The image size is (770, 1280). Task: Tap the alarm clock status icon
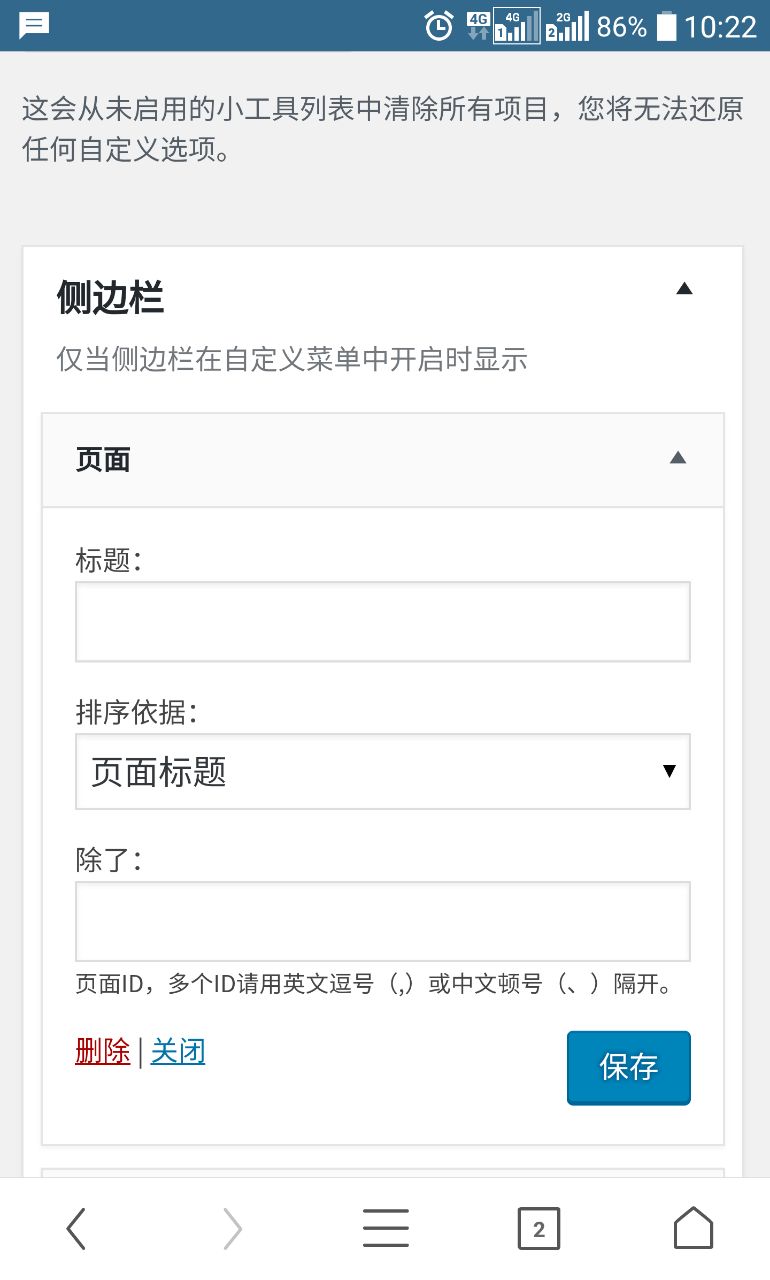(438, 26)
